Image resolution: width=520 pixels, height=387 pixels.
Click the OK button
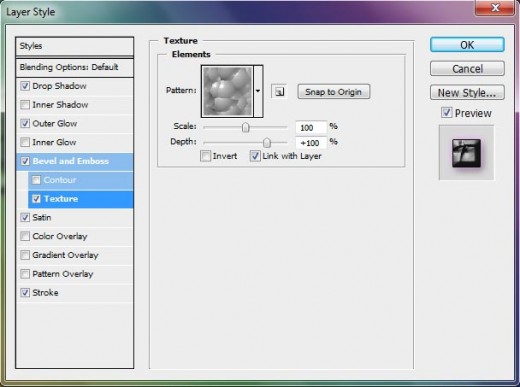[467, 45]
